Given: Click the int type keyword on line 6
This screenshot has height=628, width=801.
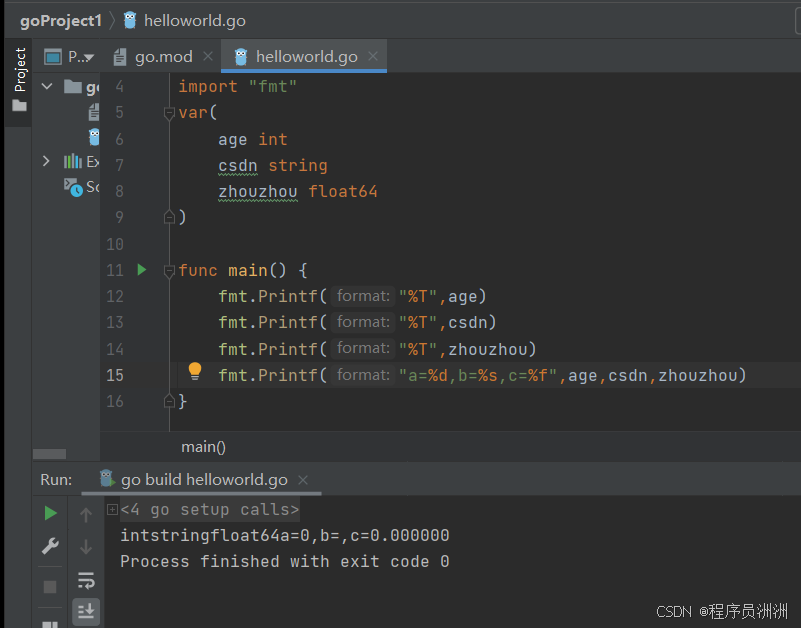Looking at the screenshot, I should tap(273, 139).
